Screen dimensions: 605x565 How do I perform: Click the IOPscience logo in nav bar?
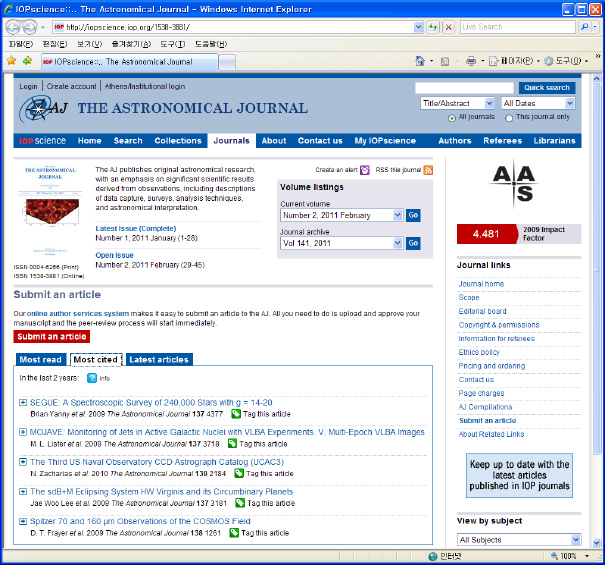(x=42, y=141)
